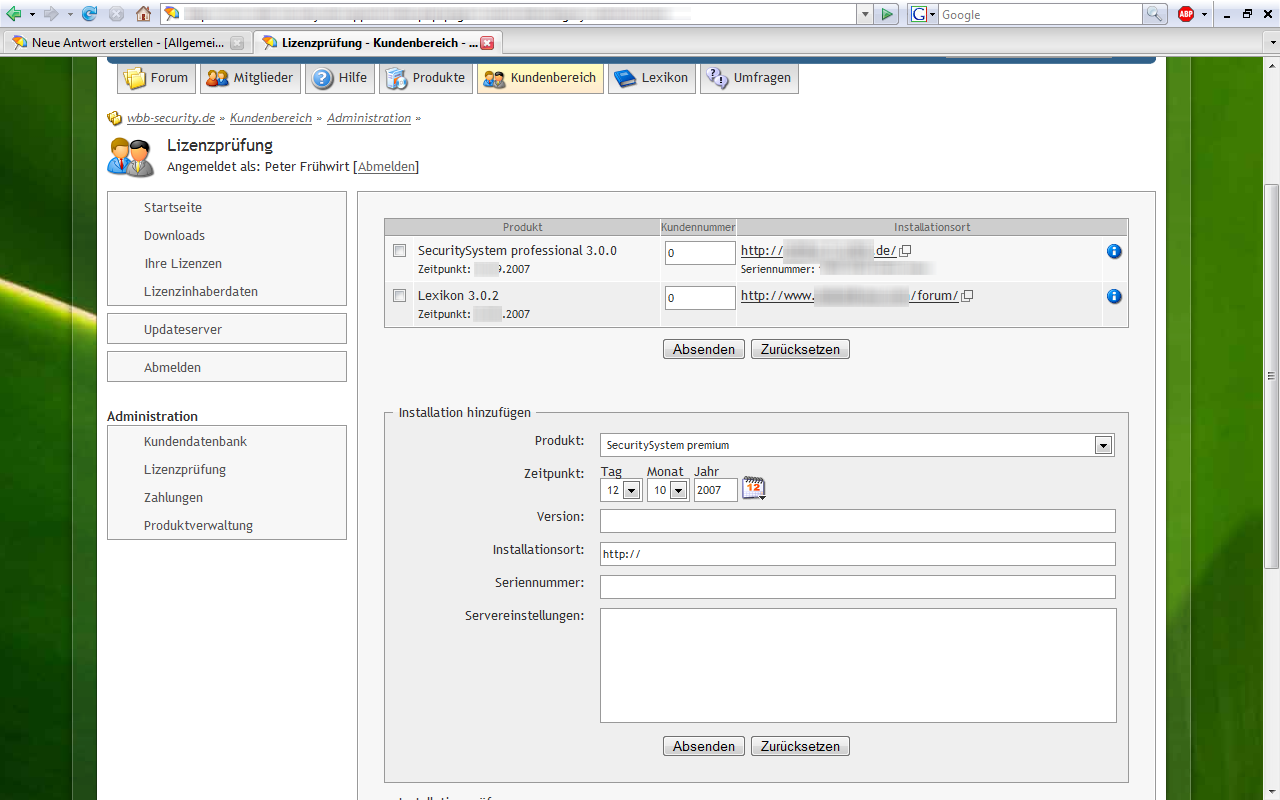Click the Adblock Plus toolbar icon
Screen dimensions: 1280x800
(x=1186, y=14)
